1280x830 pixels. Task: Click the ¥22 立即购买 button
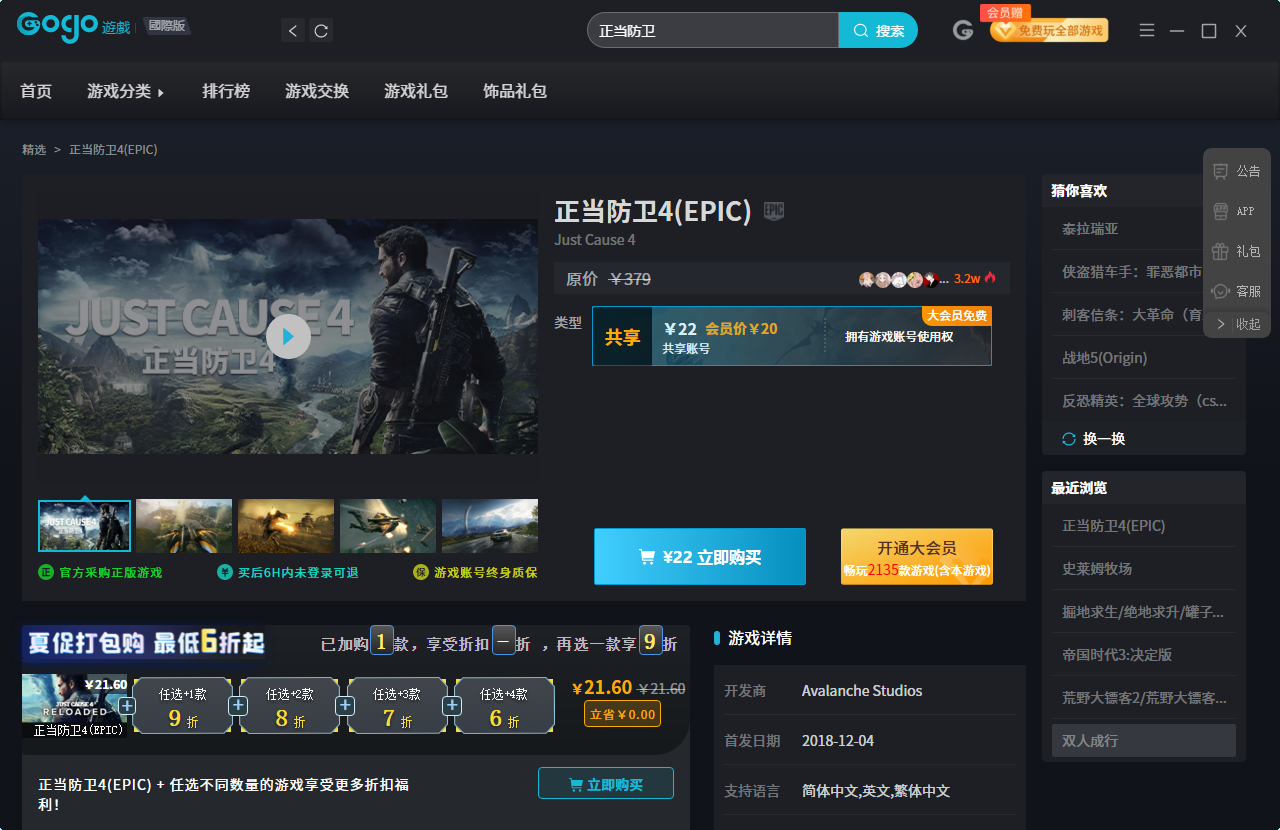pyautogui.click(x=700, y=557)
